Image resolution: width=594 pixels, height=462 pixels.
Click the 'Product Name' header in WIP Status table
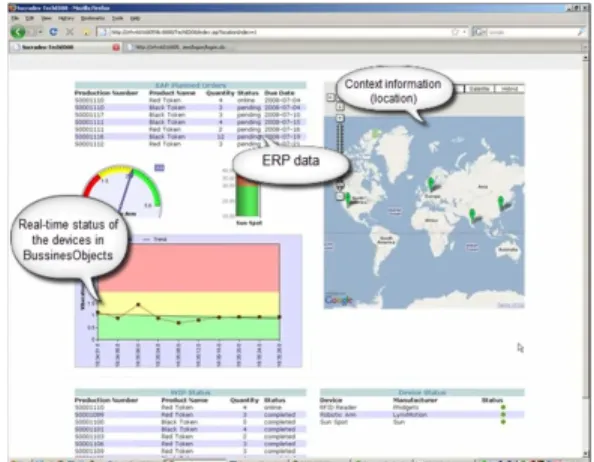(x=184, y=400)
